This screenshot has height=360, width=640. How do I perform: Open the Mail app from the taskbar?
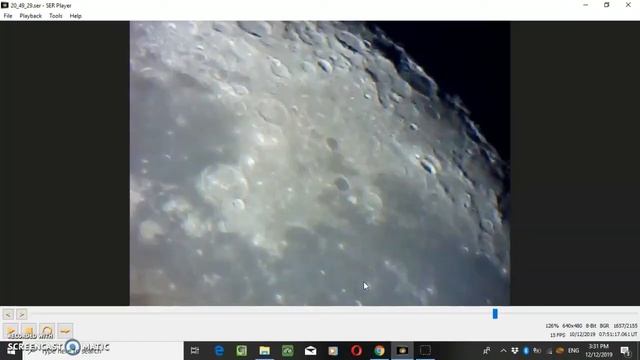point(310,350)
